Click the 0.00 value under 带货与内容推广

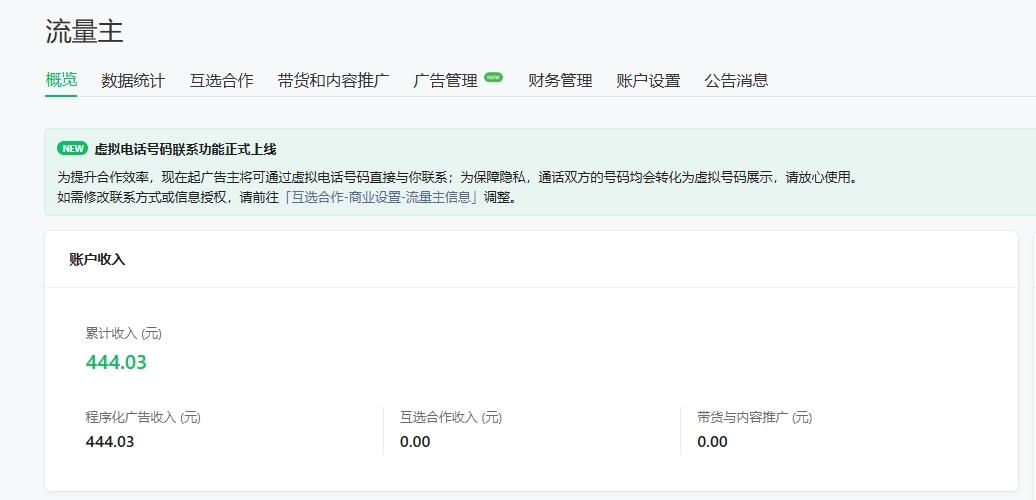712,441
